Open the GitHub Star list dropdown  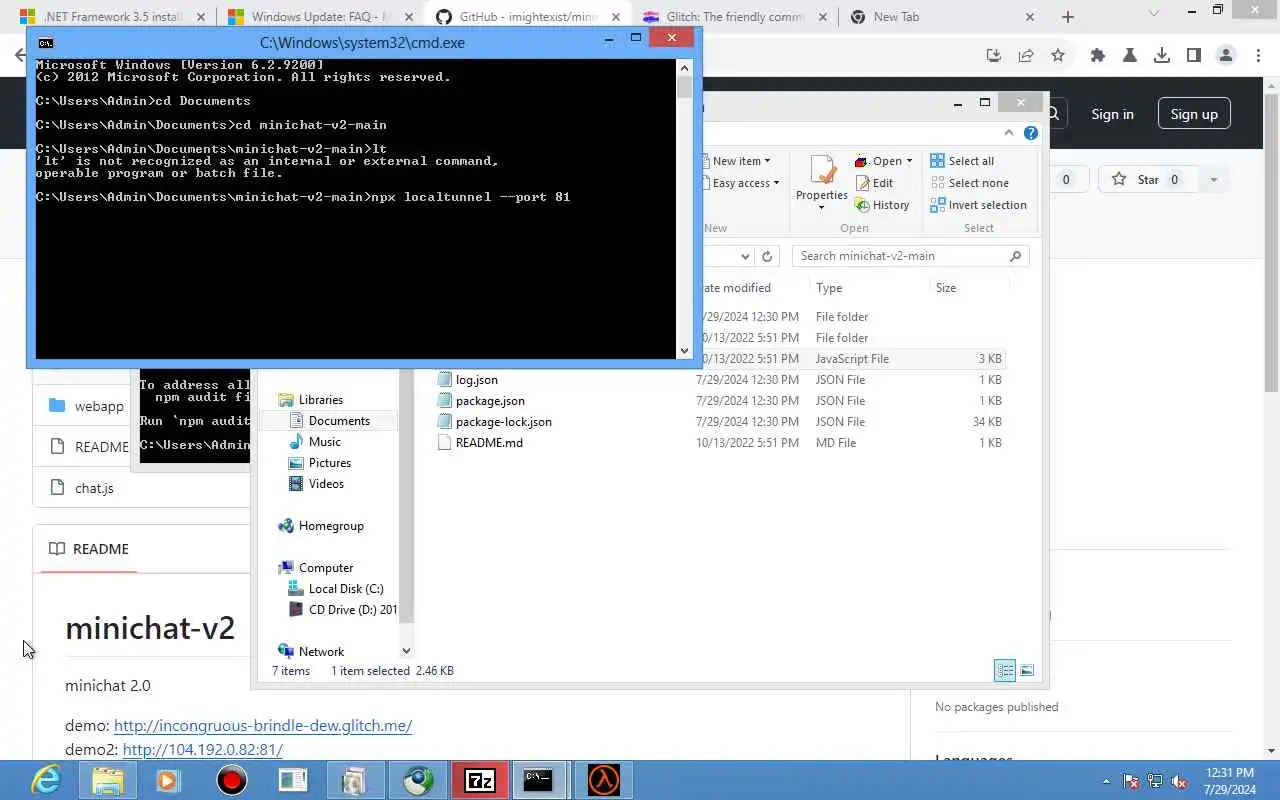pos(1213,180)
